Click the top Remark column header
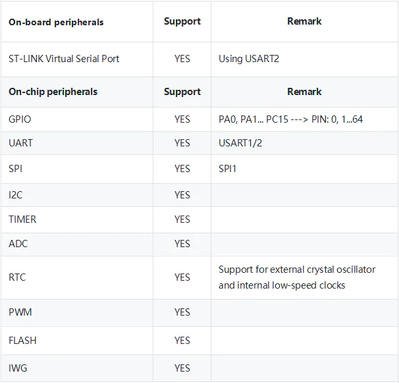Image resolution: width=399 pixels, height=383 pixels. (x=304, y=21)
